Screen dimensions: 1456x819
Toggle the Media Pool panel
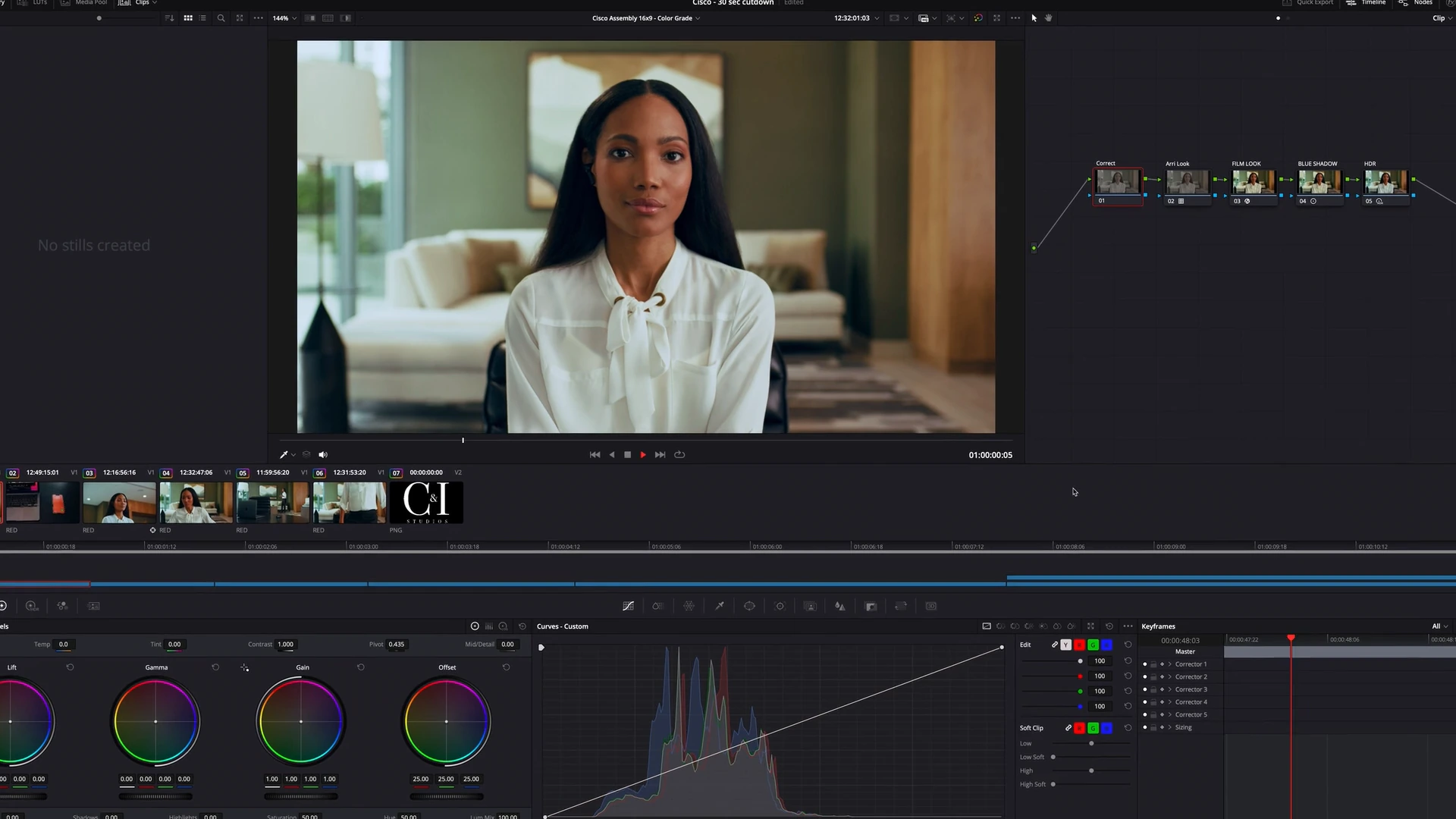pos(84,3)
